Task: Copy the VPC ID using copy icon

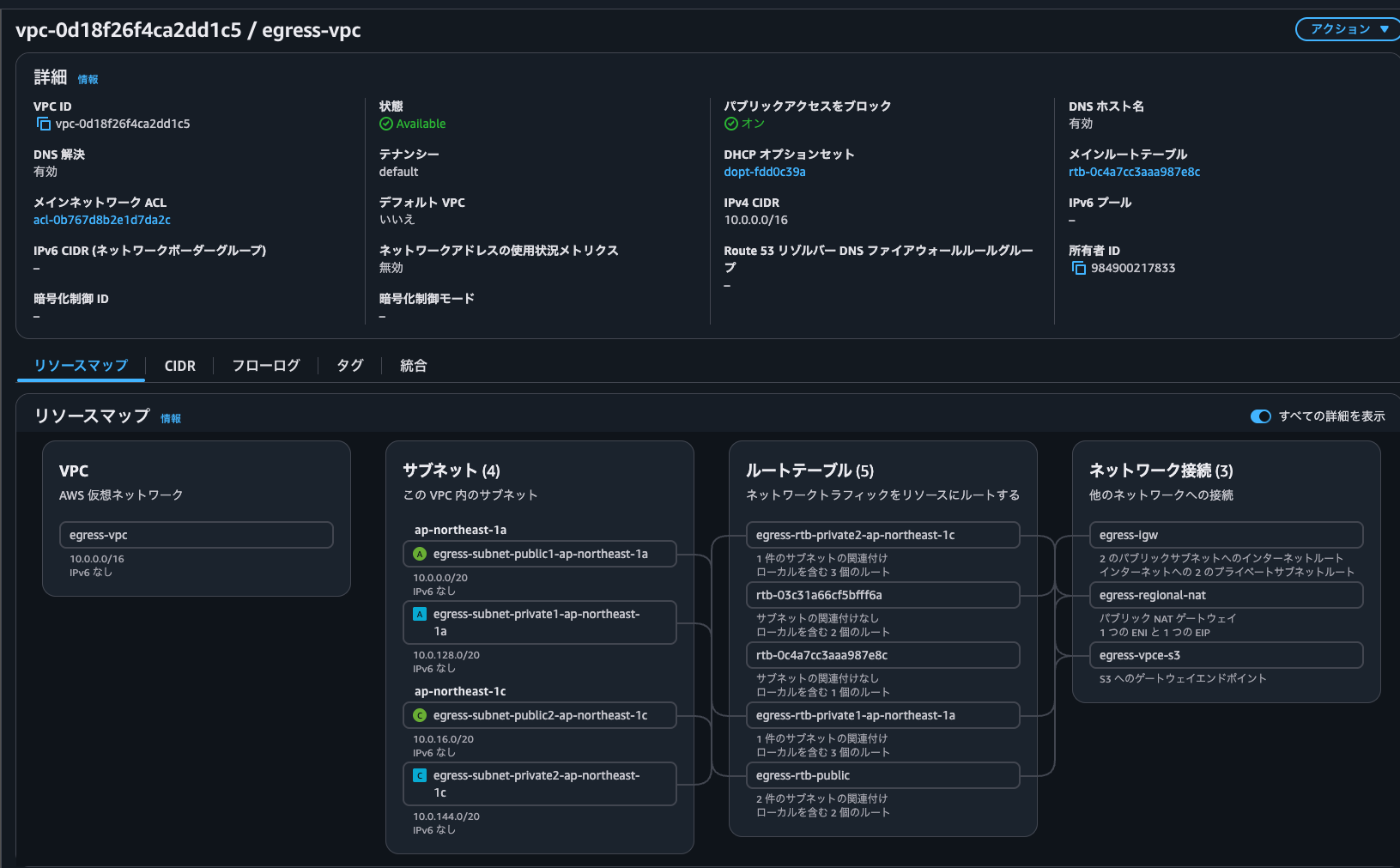Action: [x=43, y=124]
